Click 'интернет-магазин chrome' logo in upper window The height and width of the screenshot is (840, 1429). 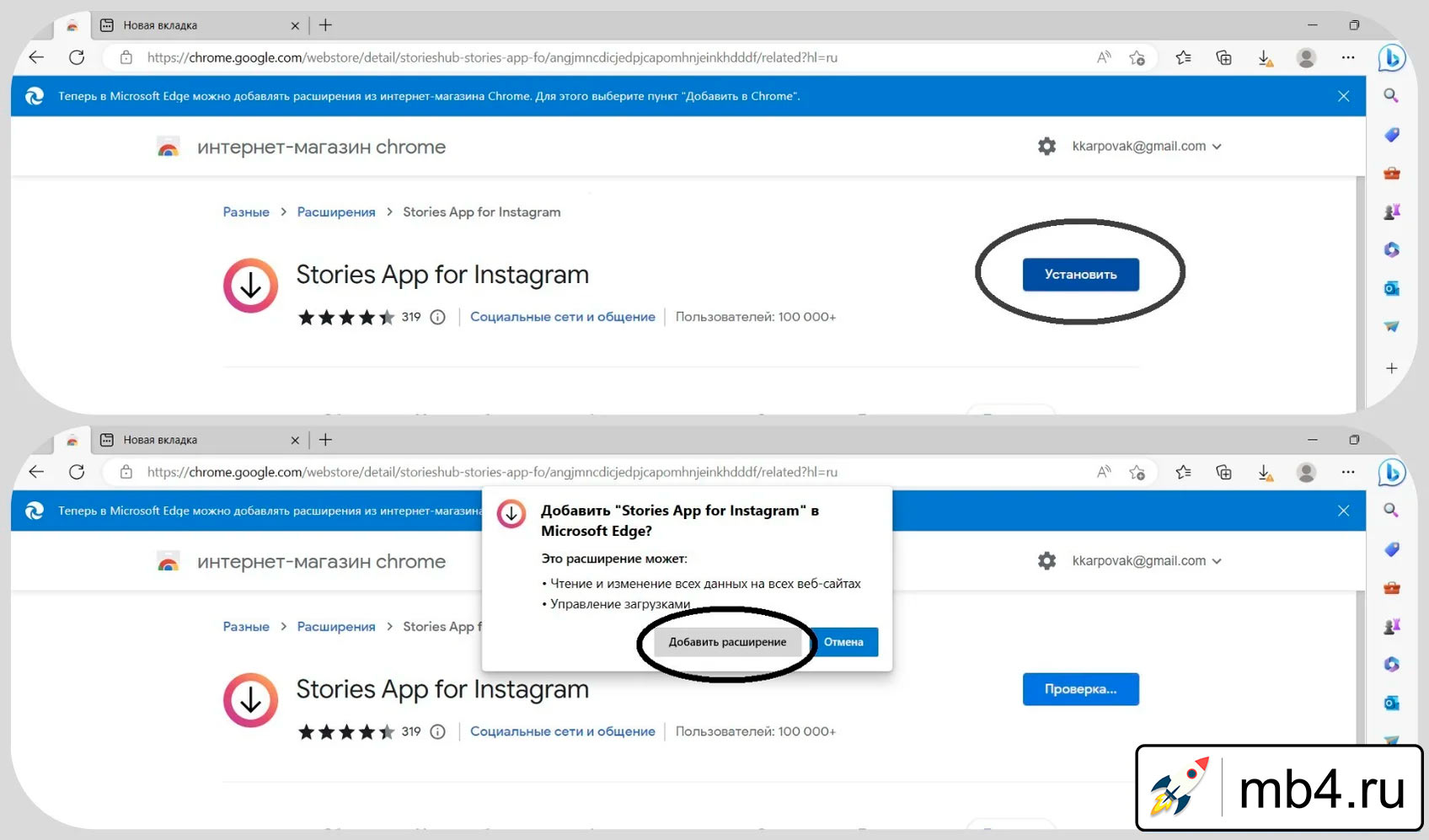tap(302, 147)
